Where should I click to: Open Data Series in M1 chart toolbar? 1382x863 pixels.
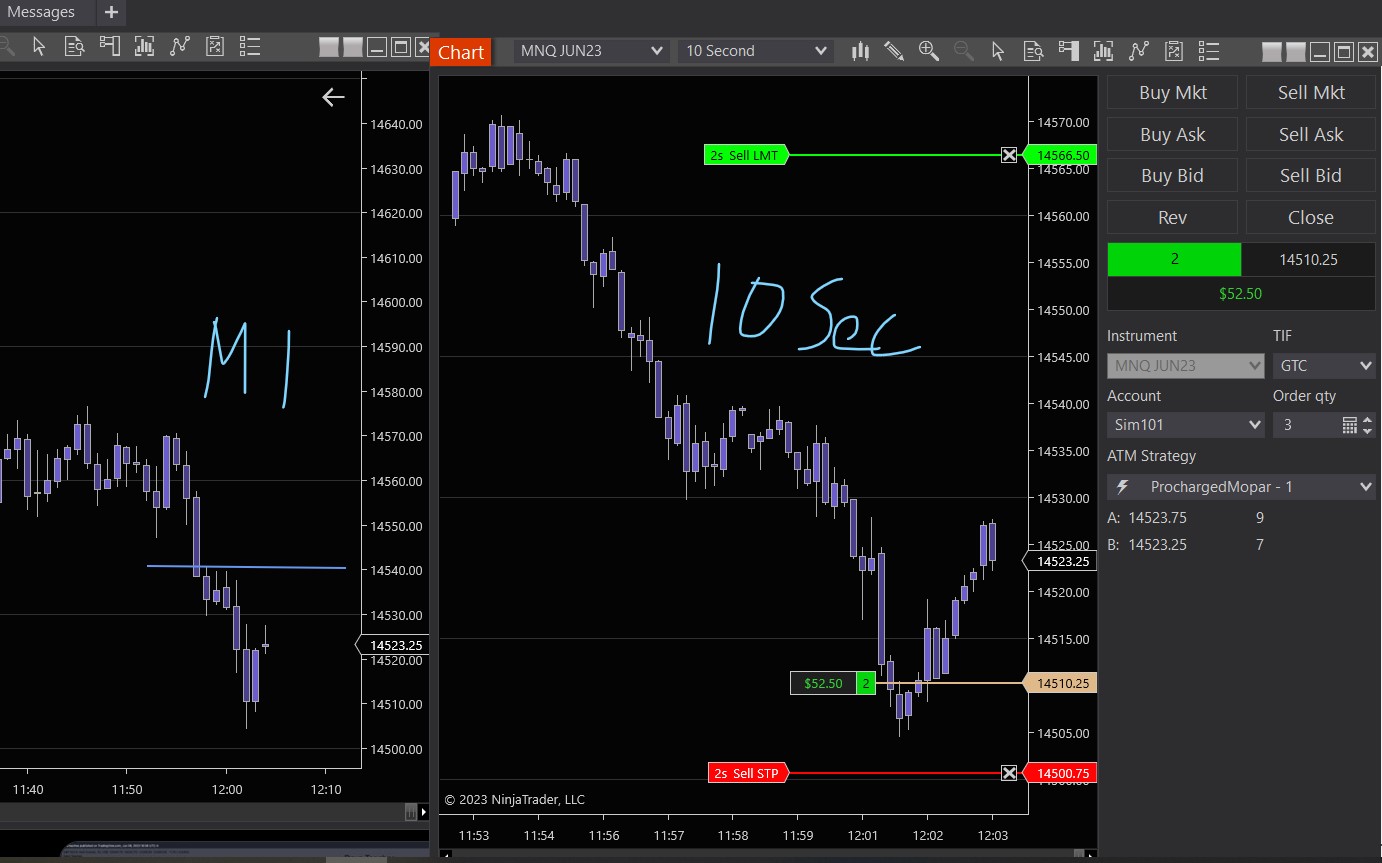144,46
